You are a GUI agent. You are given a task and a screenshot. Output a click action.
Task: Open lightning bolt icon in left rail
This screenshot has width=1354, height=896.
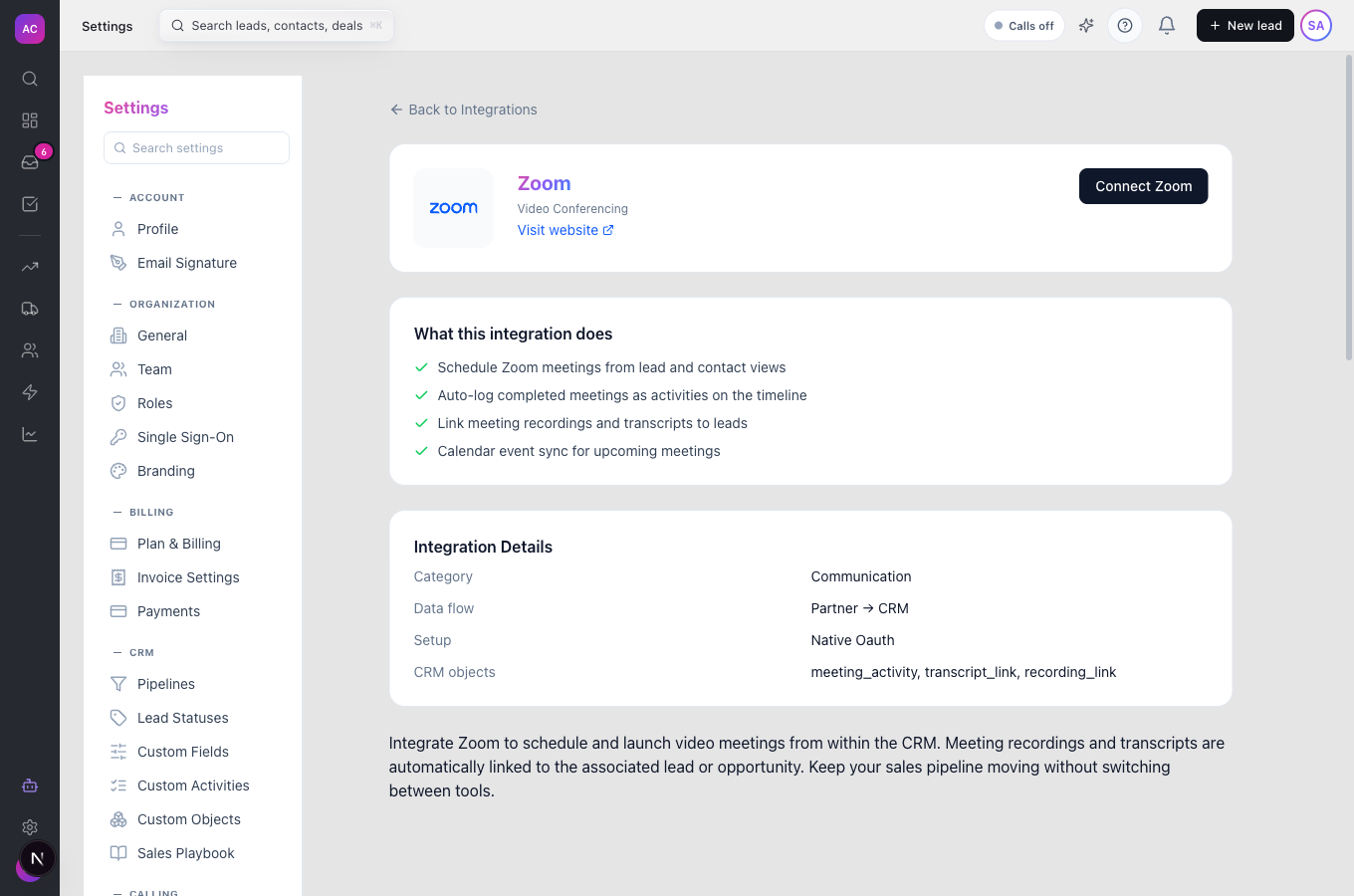[30, 392]
